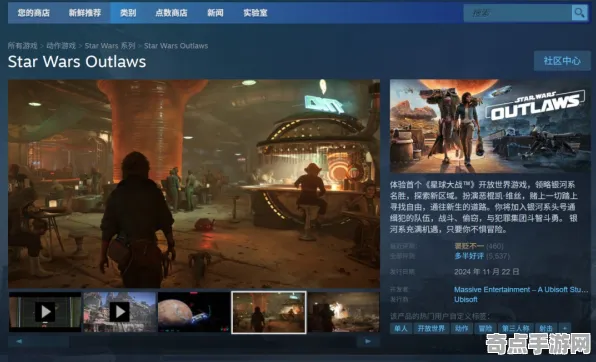Focus the store search input field
596x362 pixels.
518,13
